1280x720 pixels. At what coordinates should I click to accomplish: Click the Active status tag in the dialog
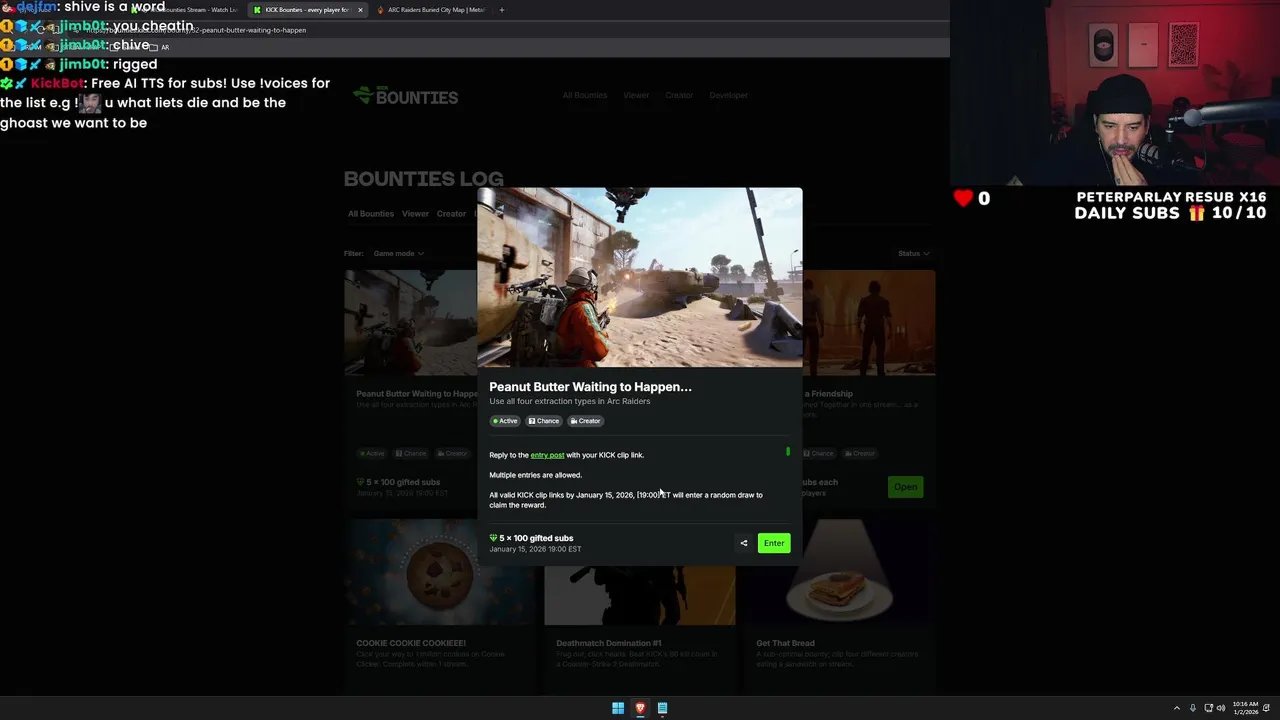tap(505, 421)
